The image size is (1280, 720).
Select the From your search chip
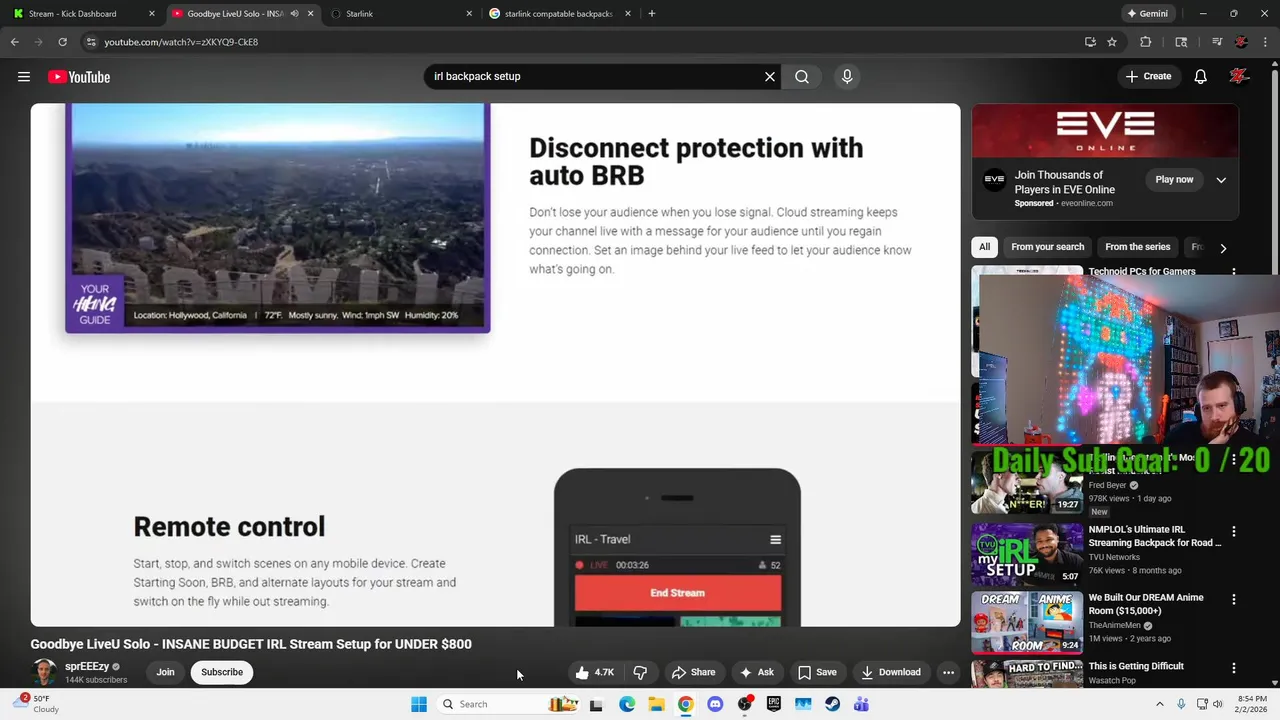tap(1047, 247)
